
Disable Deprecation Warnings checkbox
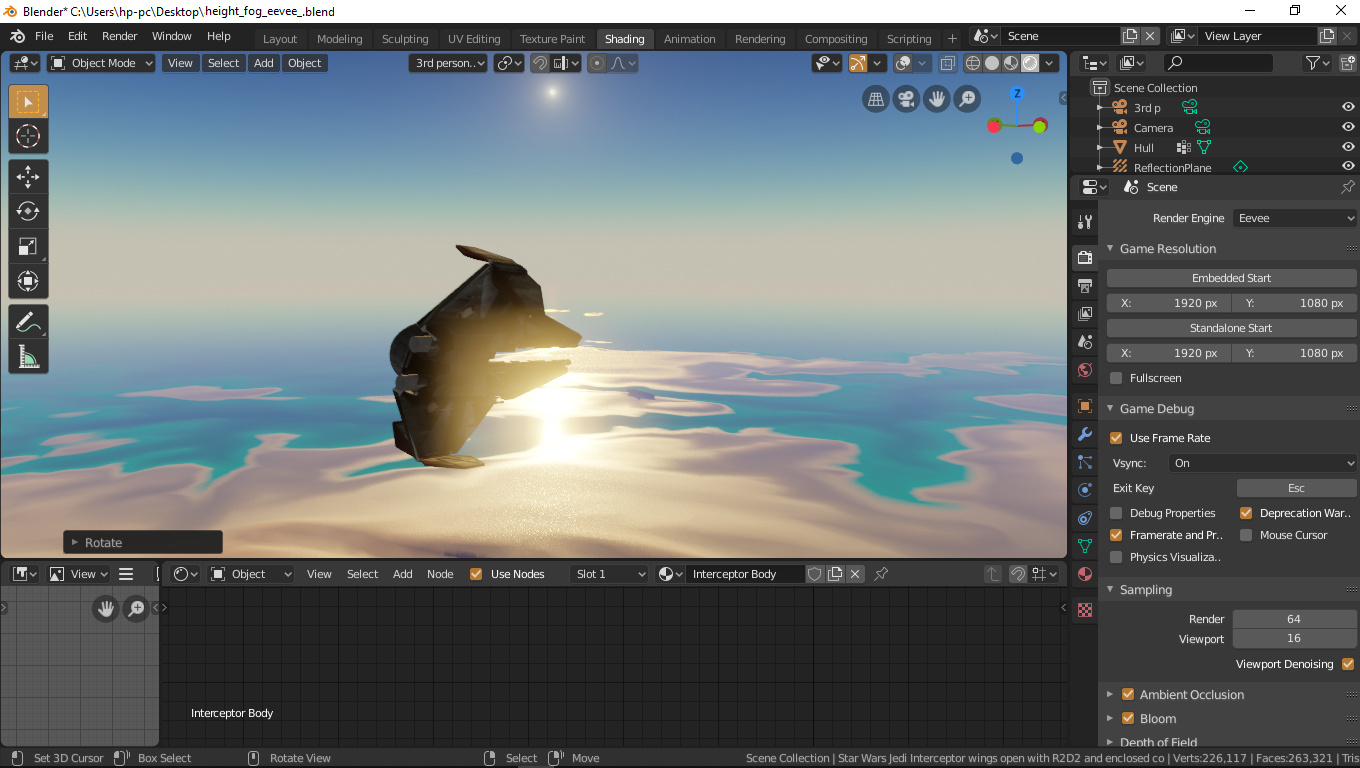(1246, 513)
